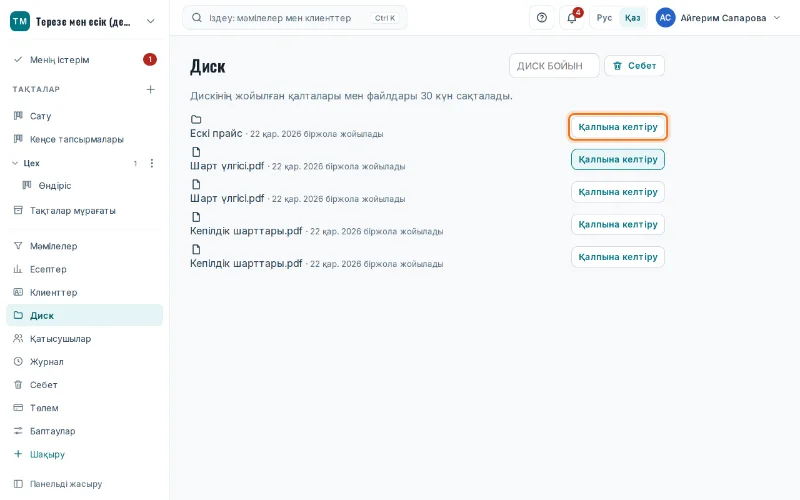800x500 pixels.
Task: Open the Өндіріс board
Action: [x=90, y=186]
